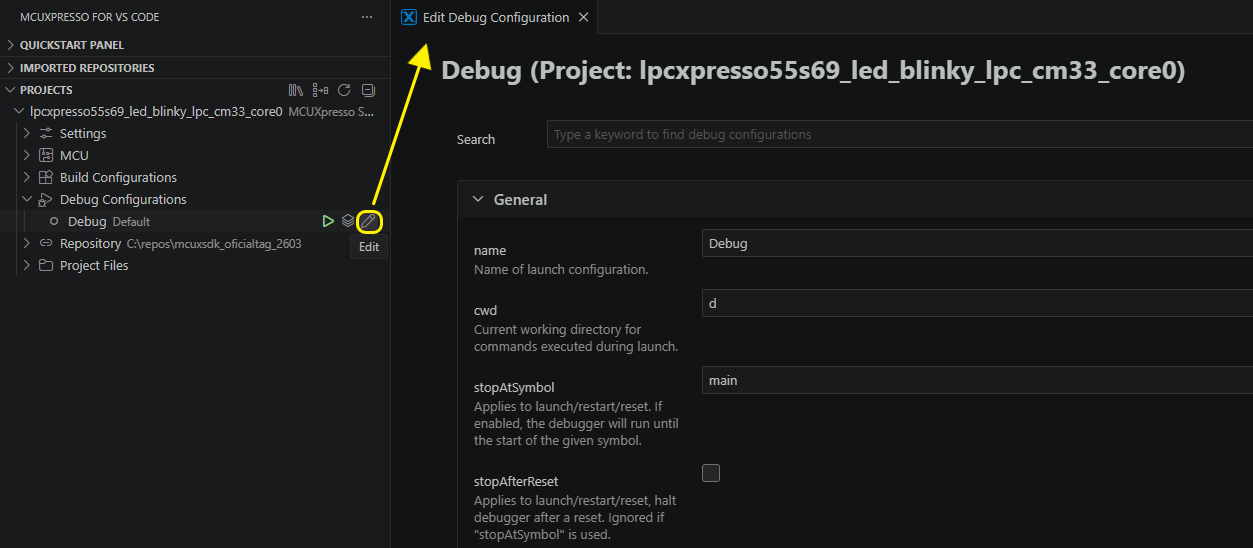Click the library books icon in Projects header
This screenshot has height=548, width=1253.
tap(295, 90)
